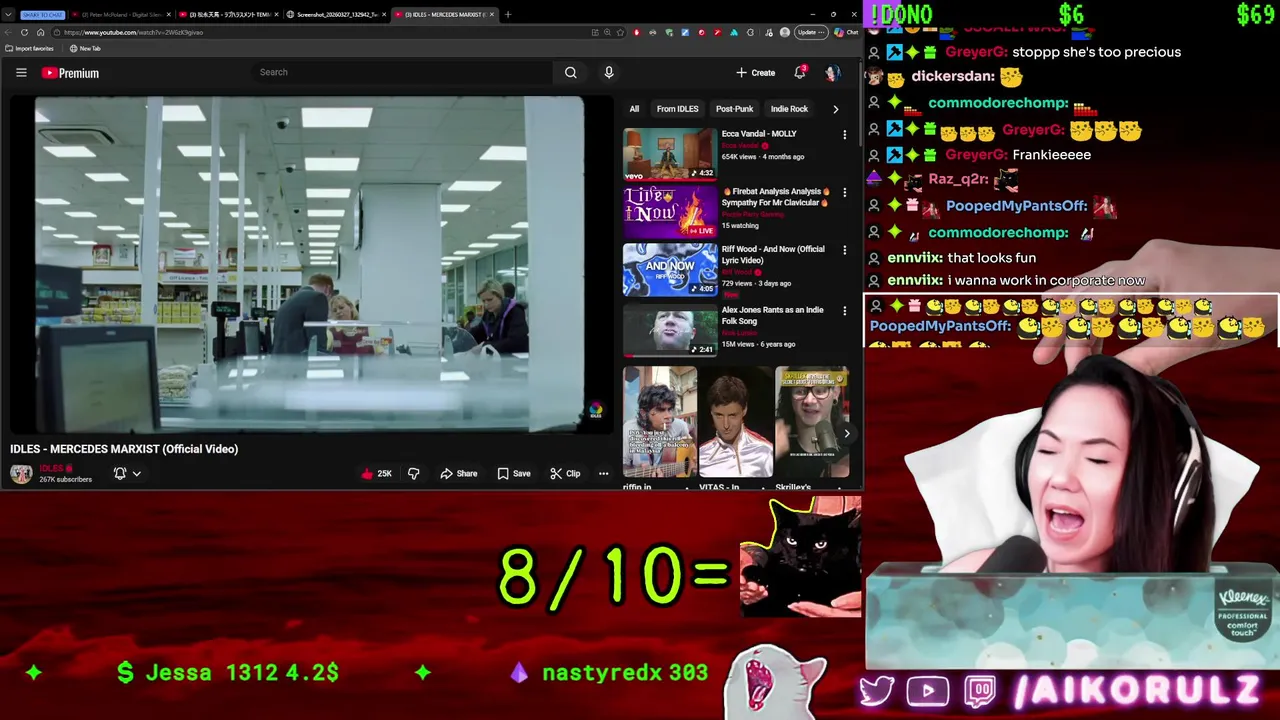Open the Skrillex's Short thumbnail
Screen dimensions: 1280x720
point(812,422)
